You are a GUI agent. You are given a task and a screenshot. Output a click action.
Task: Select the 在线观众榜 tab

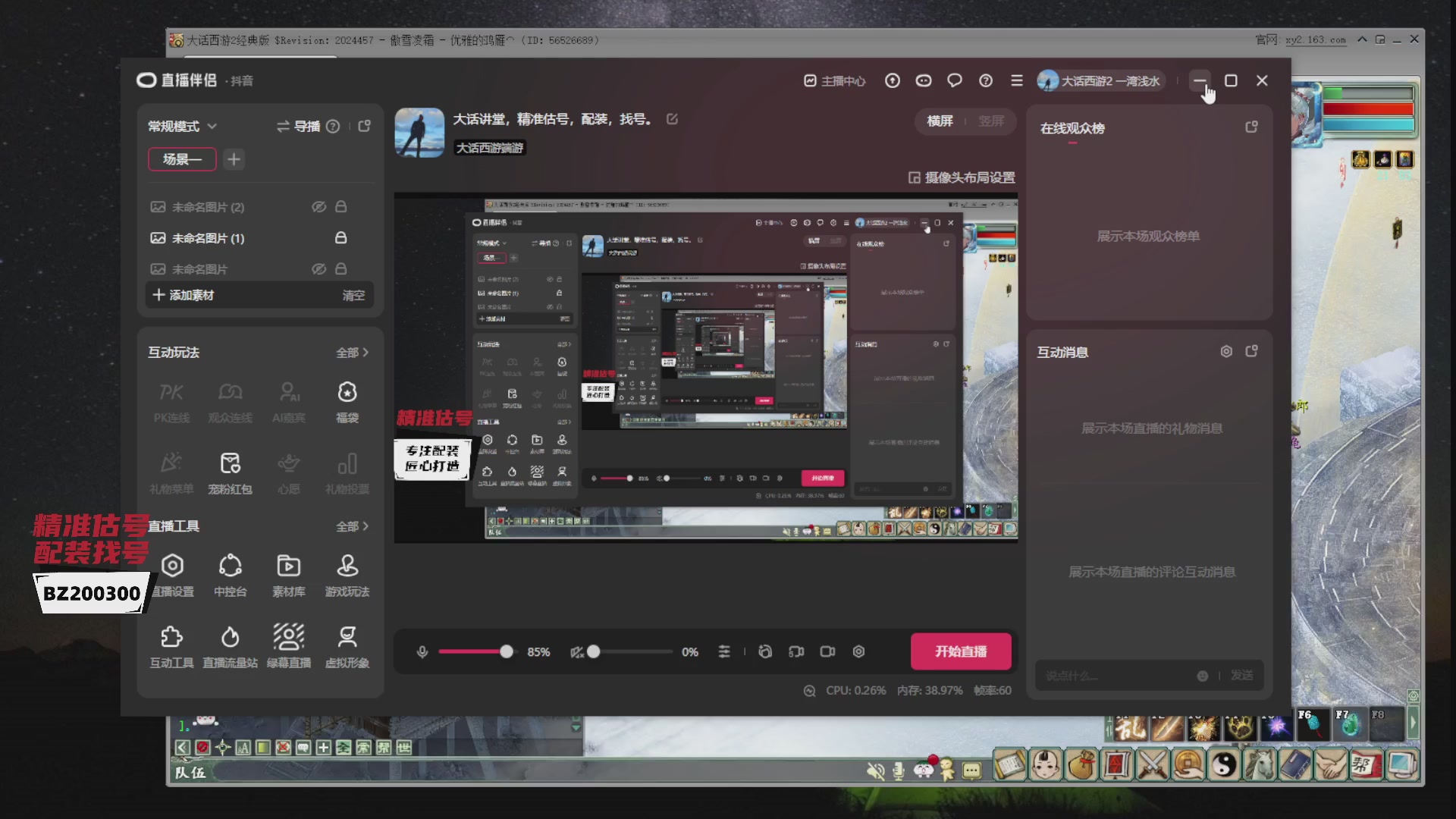tap(1072, 129)
